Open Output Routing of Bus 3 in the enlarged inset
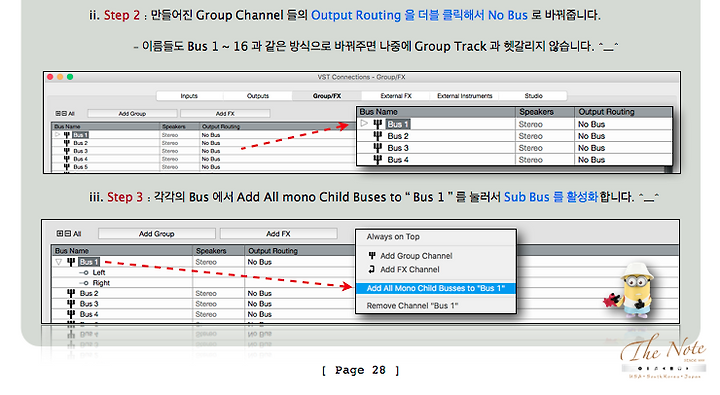This screenshot has height=395, width=720. coord(591,148)
